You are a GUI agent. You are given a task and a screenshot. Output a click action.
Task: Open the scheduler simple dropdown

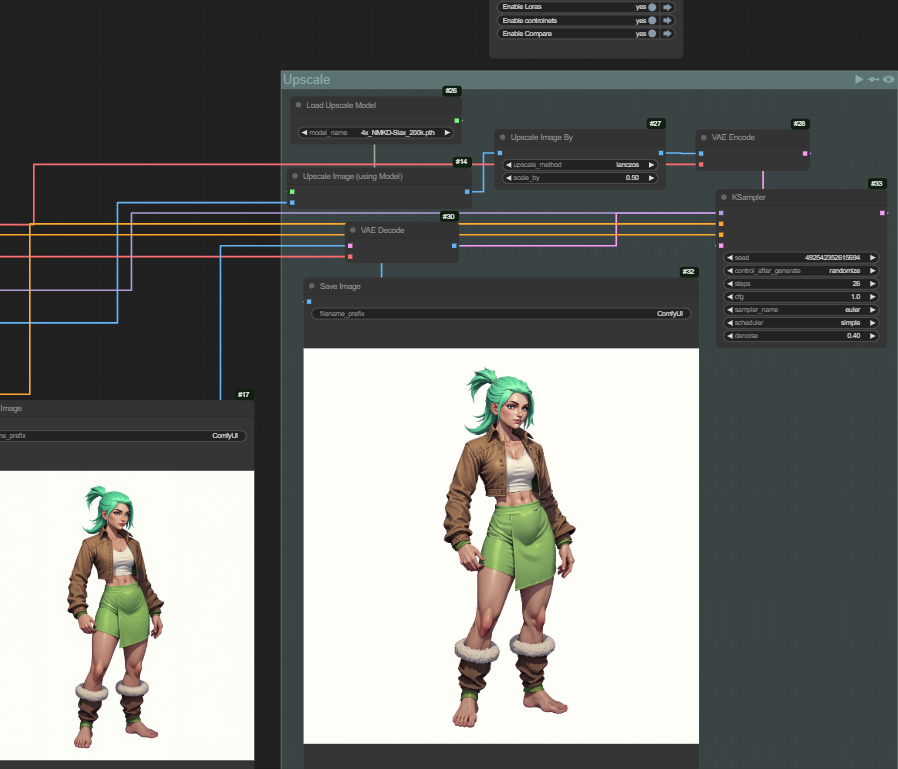(x=801, y=323)
